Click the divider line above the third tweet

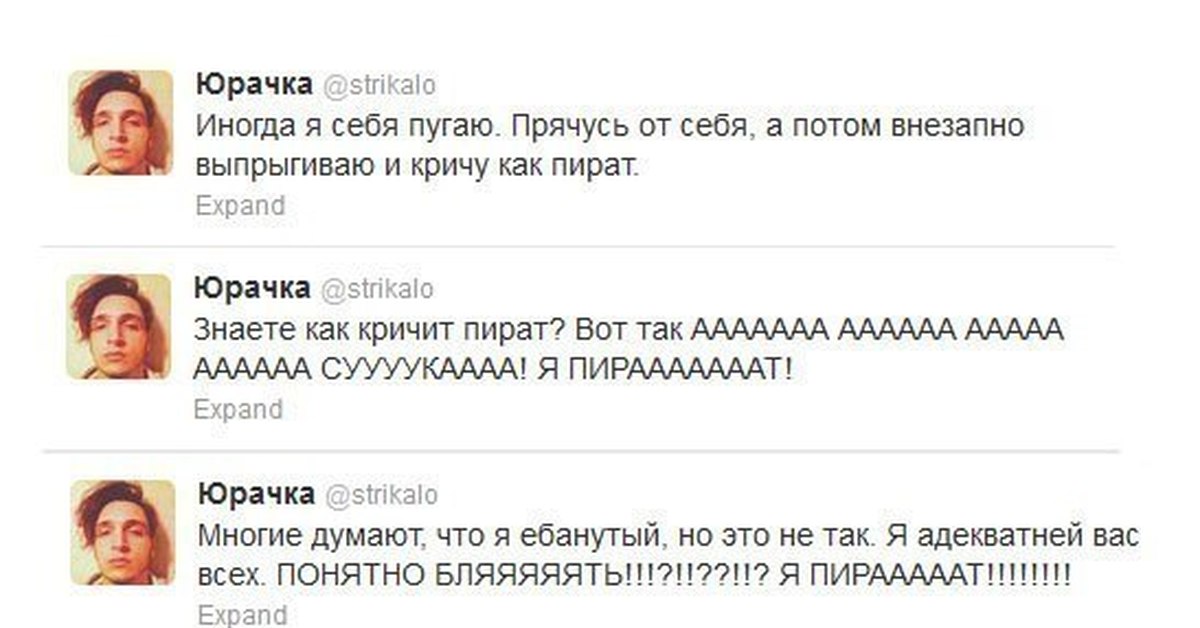pyautogui.click(x=578, y=451)
